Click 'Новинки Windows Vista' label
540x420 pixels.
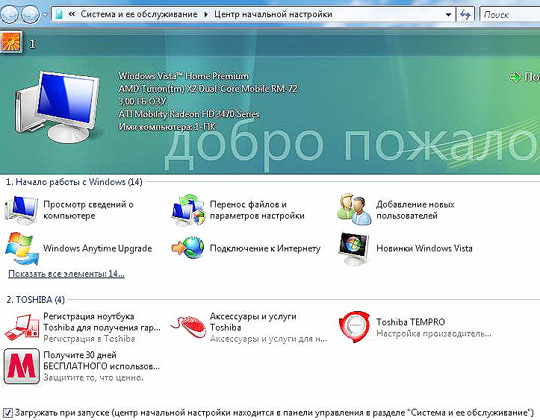pos(424,248)
